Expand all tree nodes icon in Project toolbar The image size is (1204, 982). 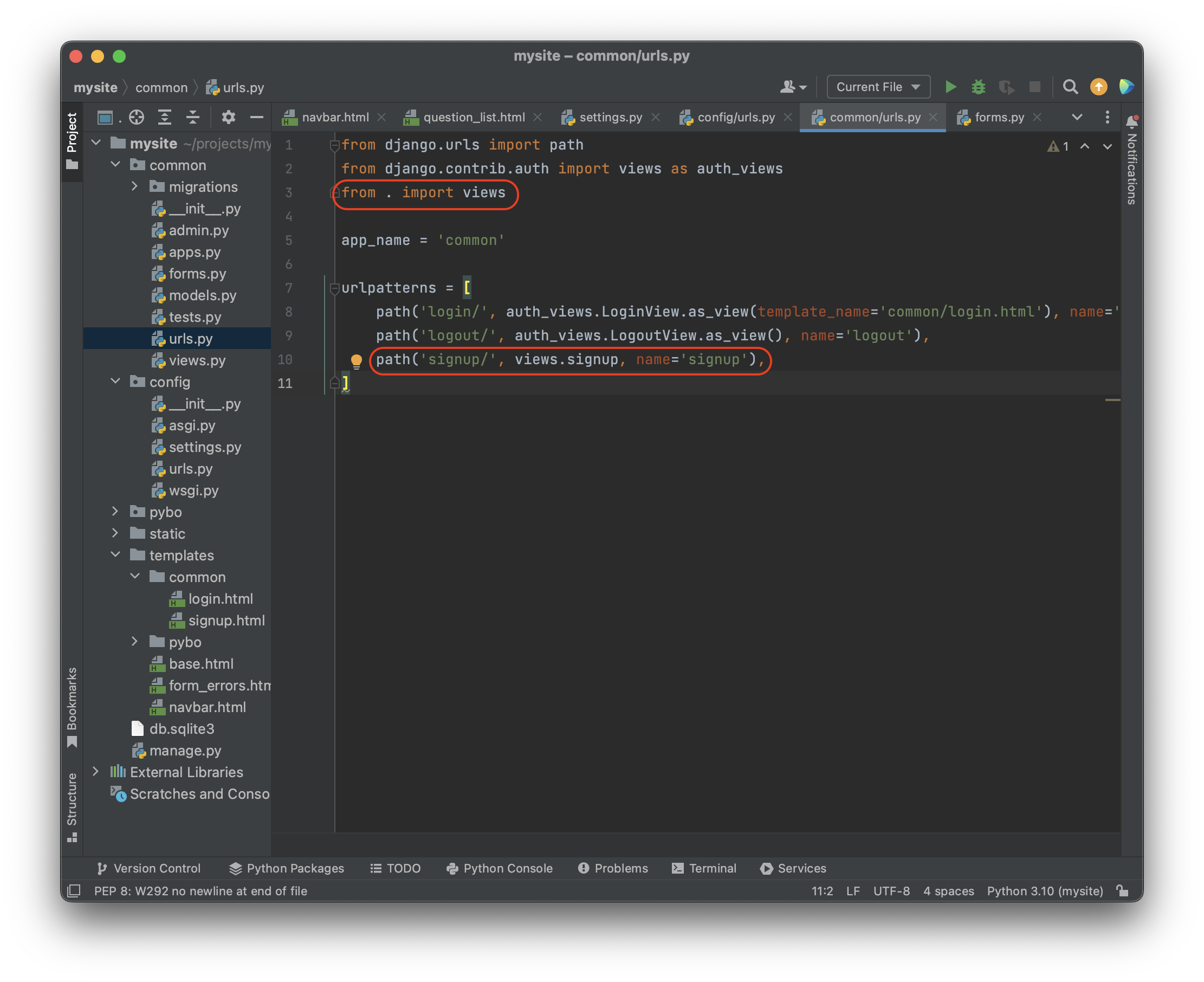(165, 117)
